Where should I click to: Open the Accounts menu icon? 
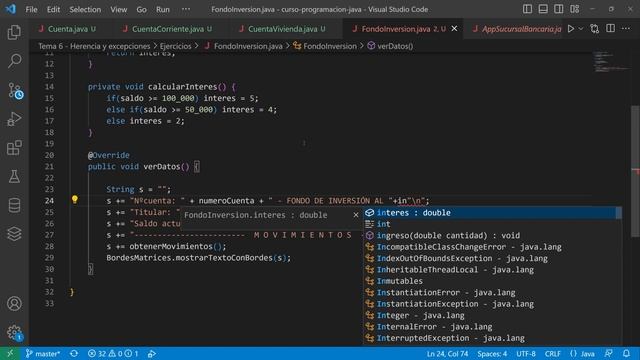point(14,304)
